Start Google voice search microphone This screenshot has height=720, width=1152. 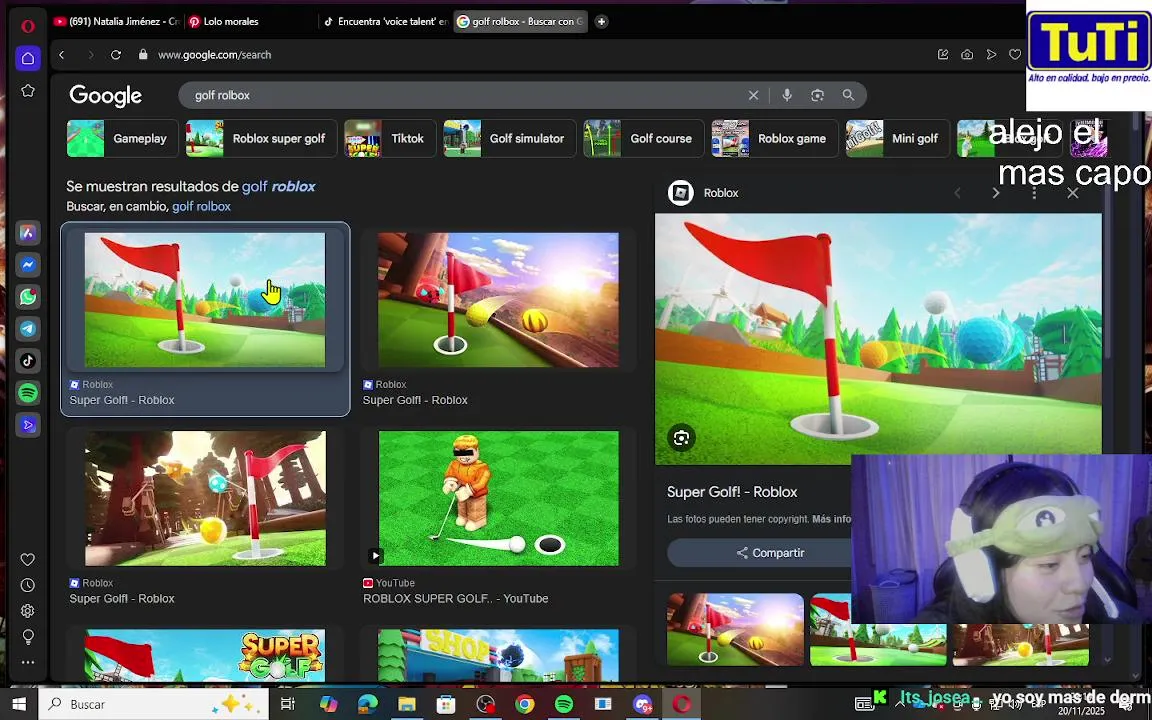[787, 95]
